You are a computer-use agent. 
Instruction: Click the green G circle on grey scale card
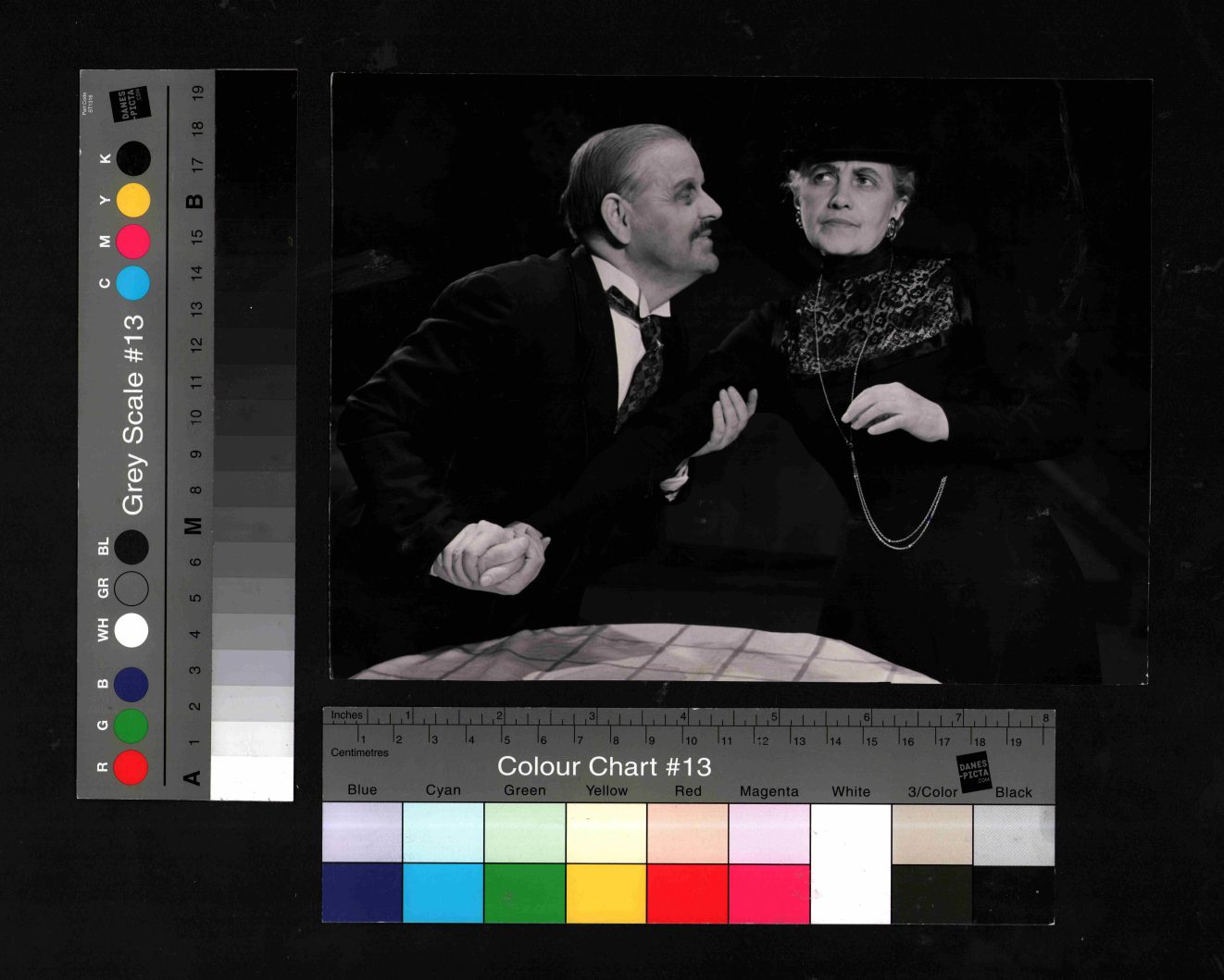131,726
